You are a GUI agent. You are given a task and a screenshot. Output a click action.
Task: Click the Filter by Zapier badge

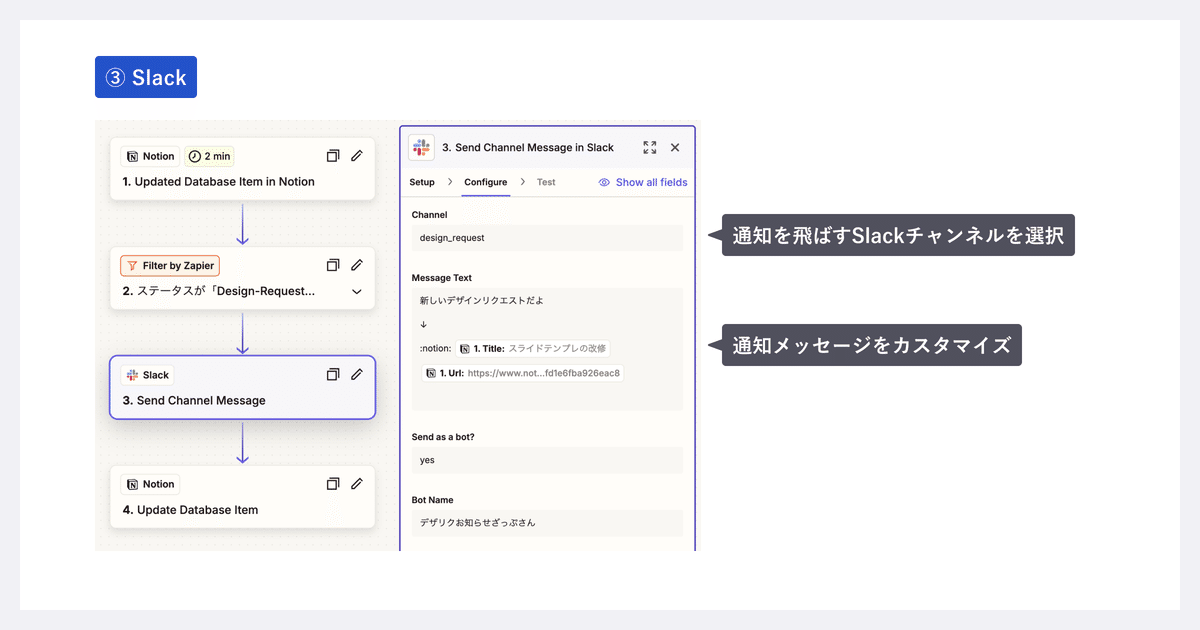[170, 265]
